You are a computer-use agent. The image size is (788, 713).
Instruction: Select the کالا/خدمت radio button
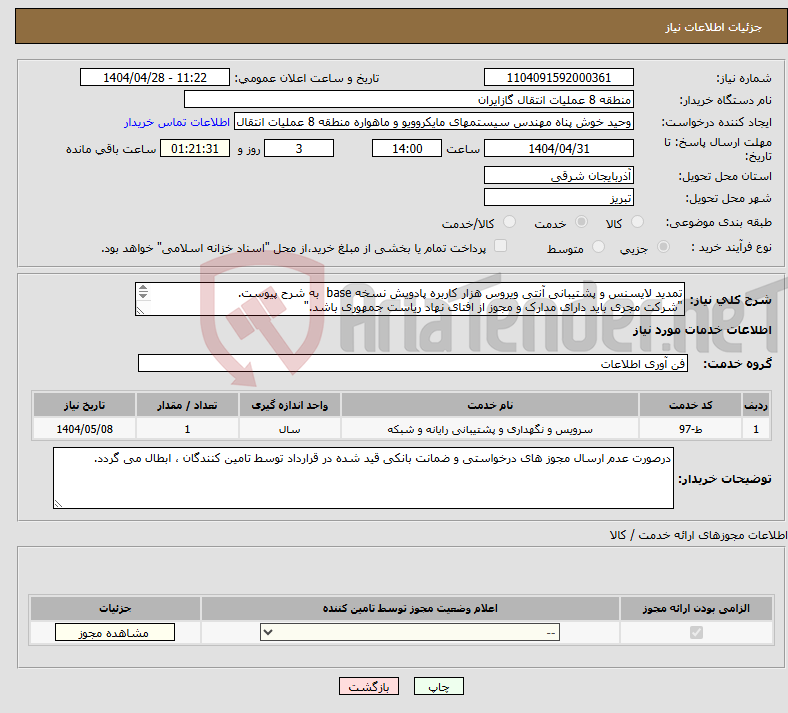click(x=509, y=222)
